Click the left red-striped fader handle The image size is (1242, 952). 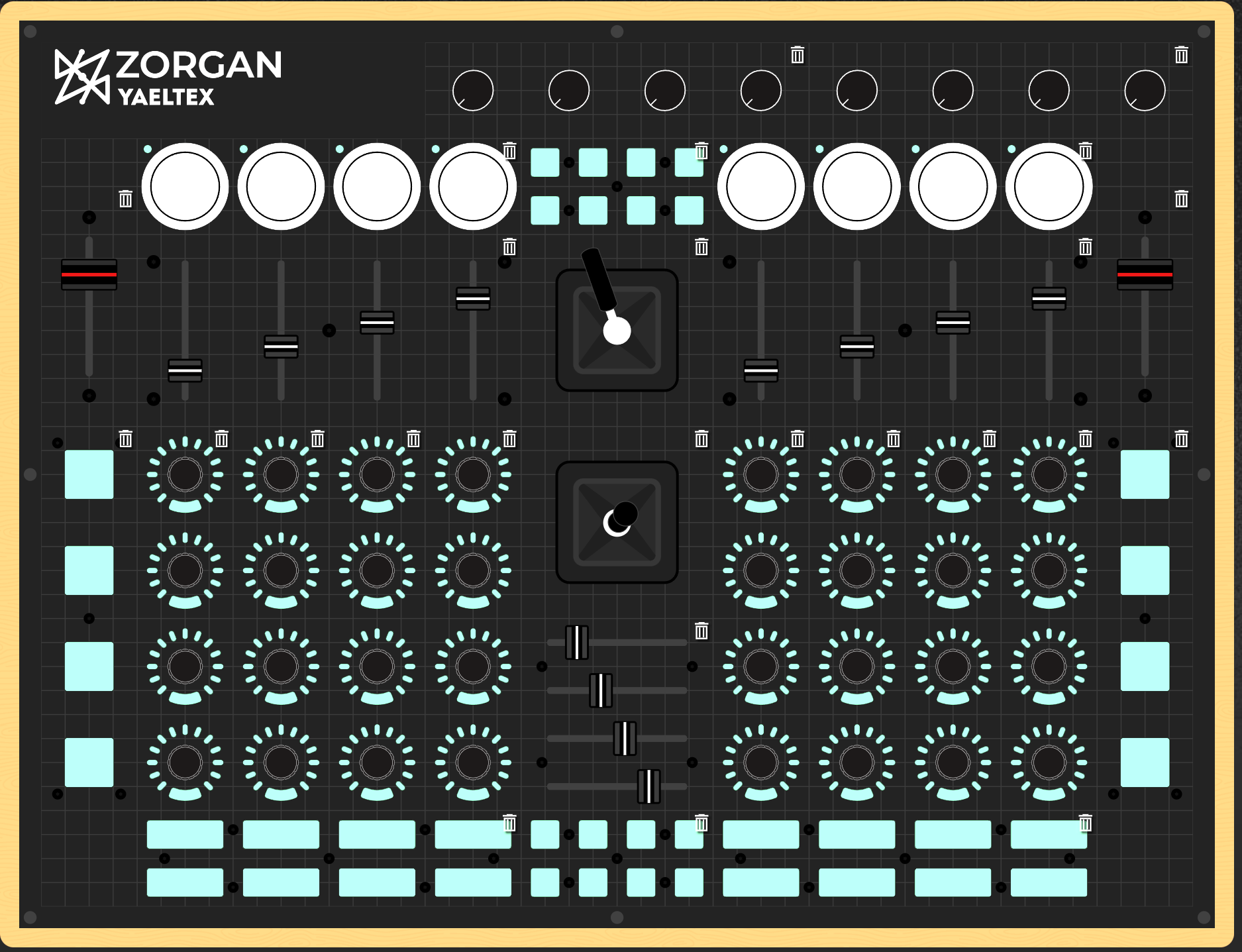(89, 274)
